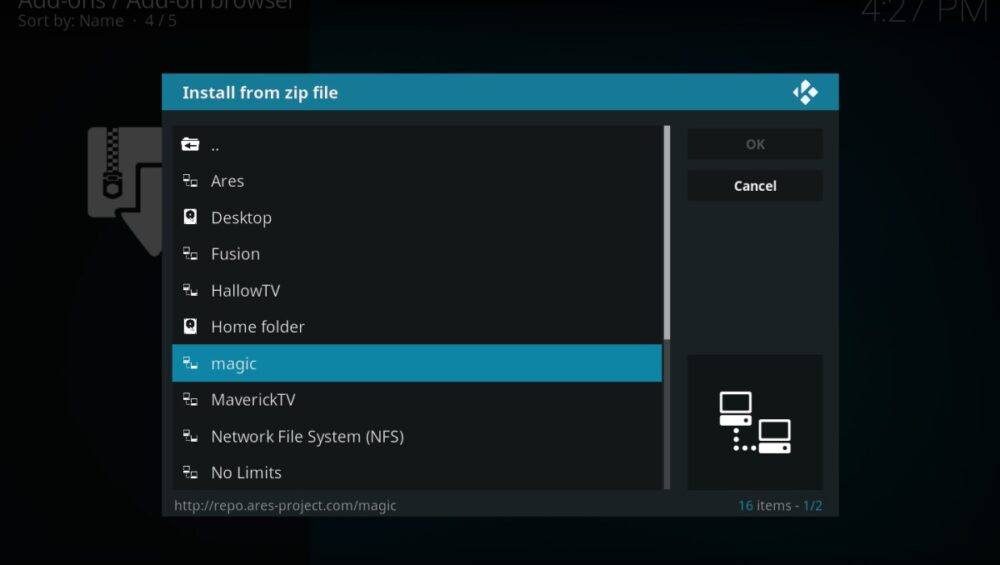Image resolution: width=1000 pixels, height=565 pixels.
Task: Click the network icon beside No Limits
Action: pyautogui.click(x=190, y=473)
